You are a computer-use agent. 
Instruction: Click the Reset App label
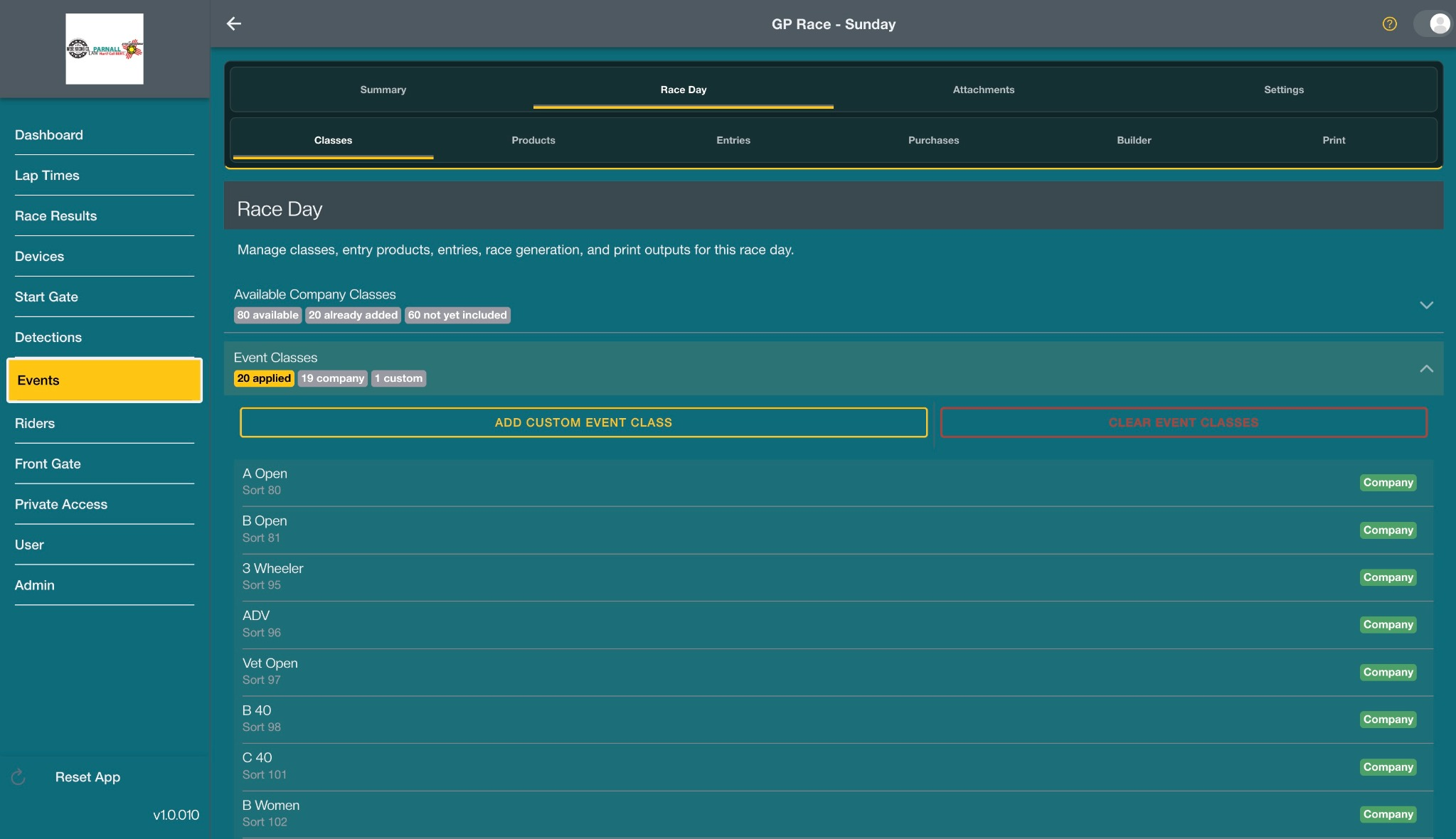point(87,777)
